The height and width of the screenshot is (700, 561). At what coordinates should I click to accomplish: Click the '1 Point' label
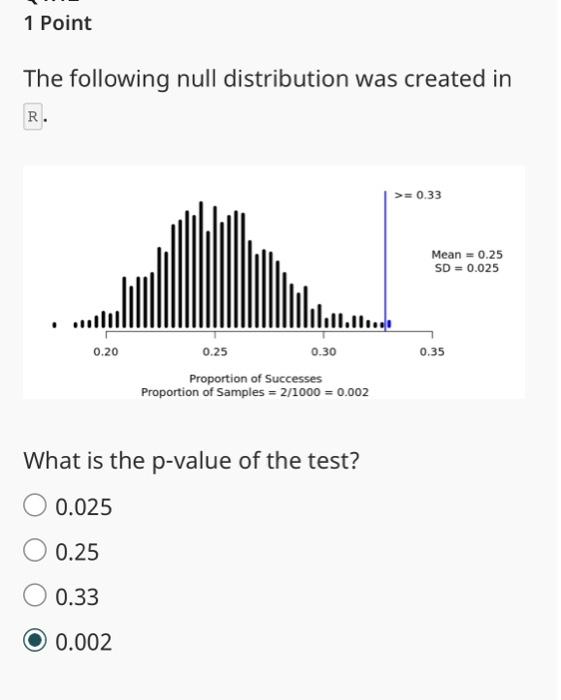(x=58, y=23)
